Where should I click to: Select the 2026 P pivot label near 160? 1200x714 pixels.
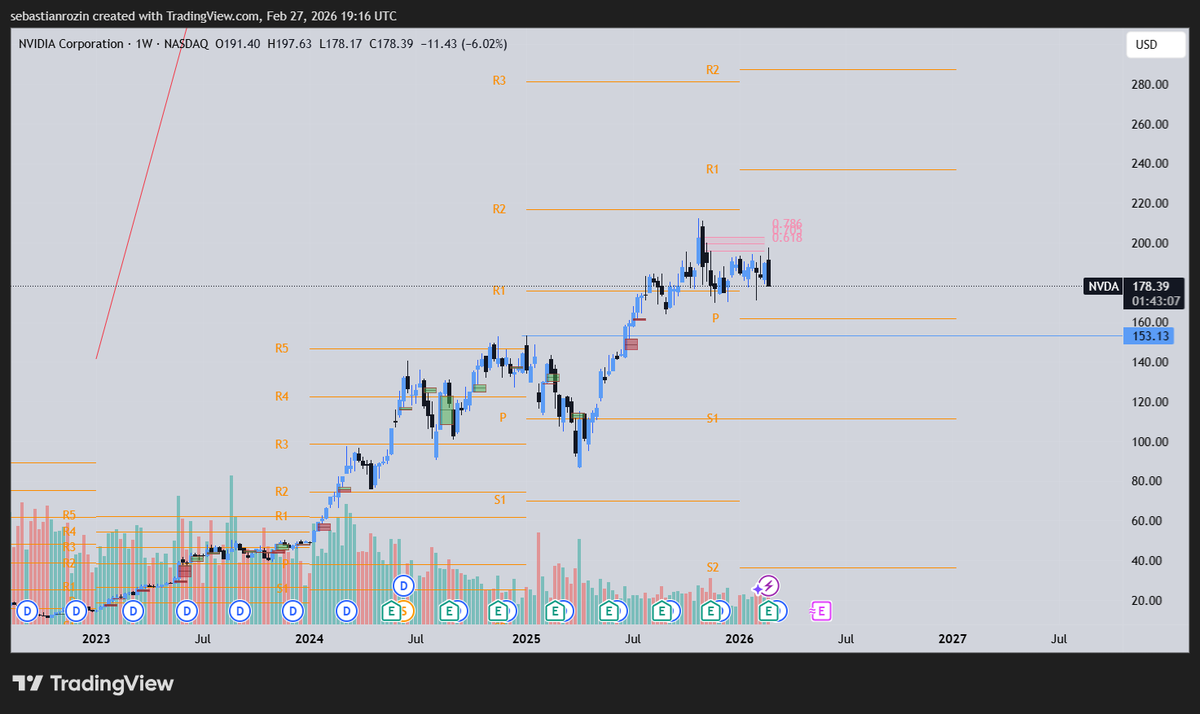[715, 318]
